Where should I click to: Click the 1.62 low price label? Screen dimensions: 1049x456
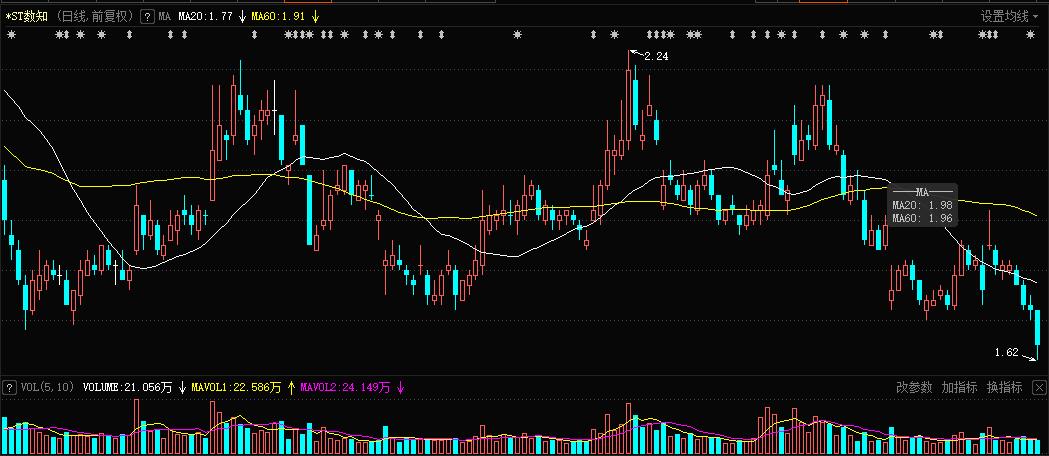tap(1006, 352)
